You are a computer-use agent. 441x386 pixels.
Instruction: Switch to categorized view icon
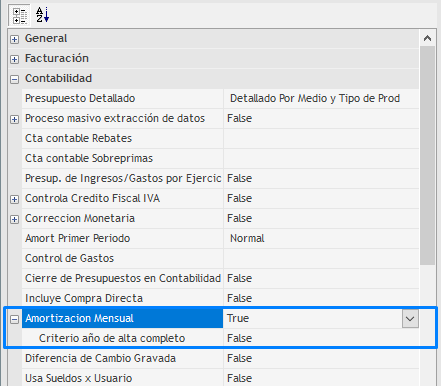(20, 15)
